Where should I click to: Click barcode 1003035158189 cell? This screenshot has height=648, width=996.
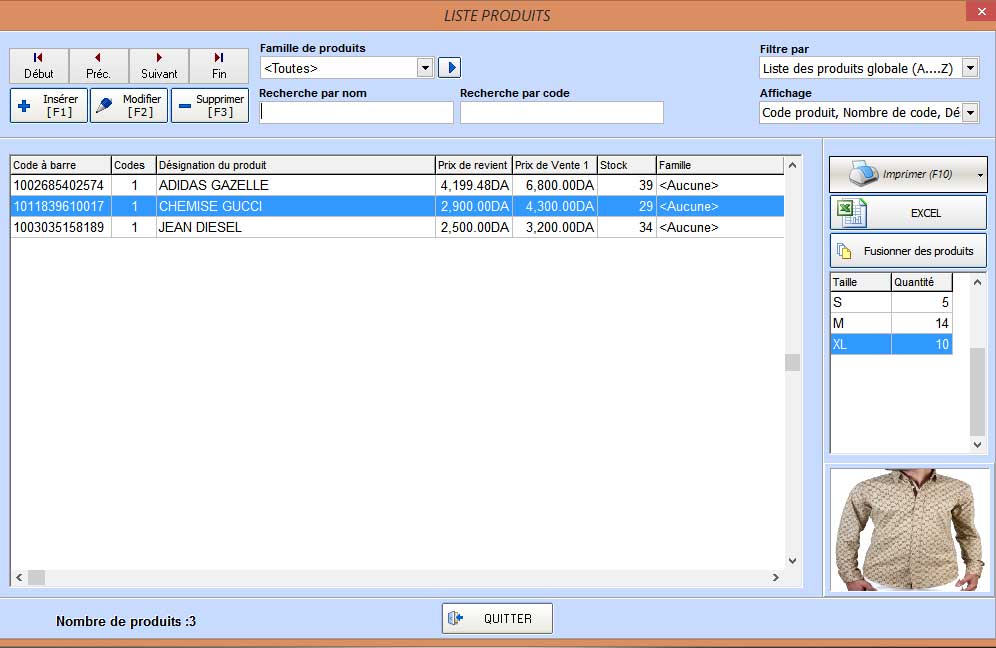click(60, 227)
